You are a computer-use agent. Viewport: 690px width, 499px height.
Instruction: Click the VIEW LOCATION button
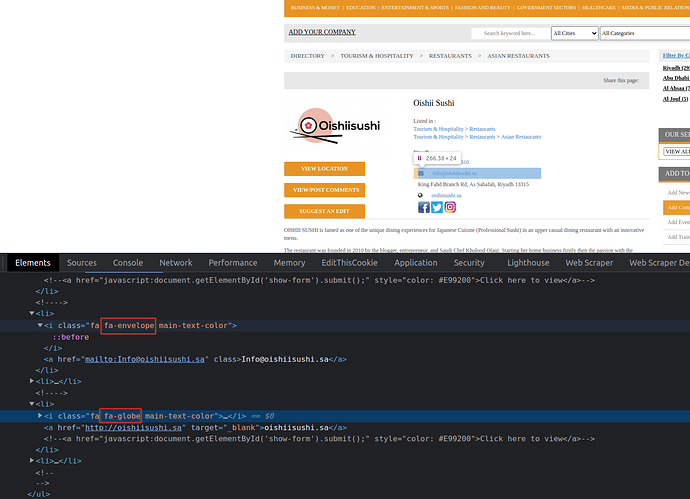pos(324,168)
